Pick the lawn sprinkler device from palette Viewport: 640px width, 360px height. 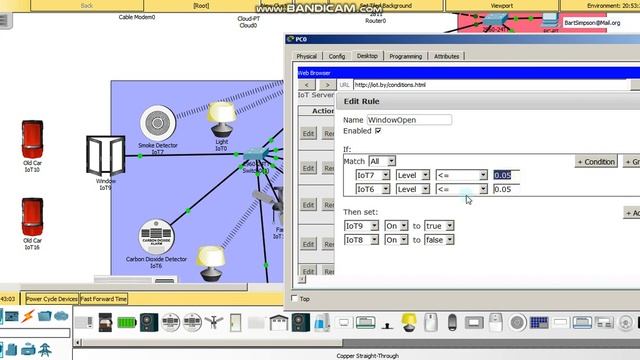[x=387, y=325]
